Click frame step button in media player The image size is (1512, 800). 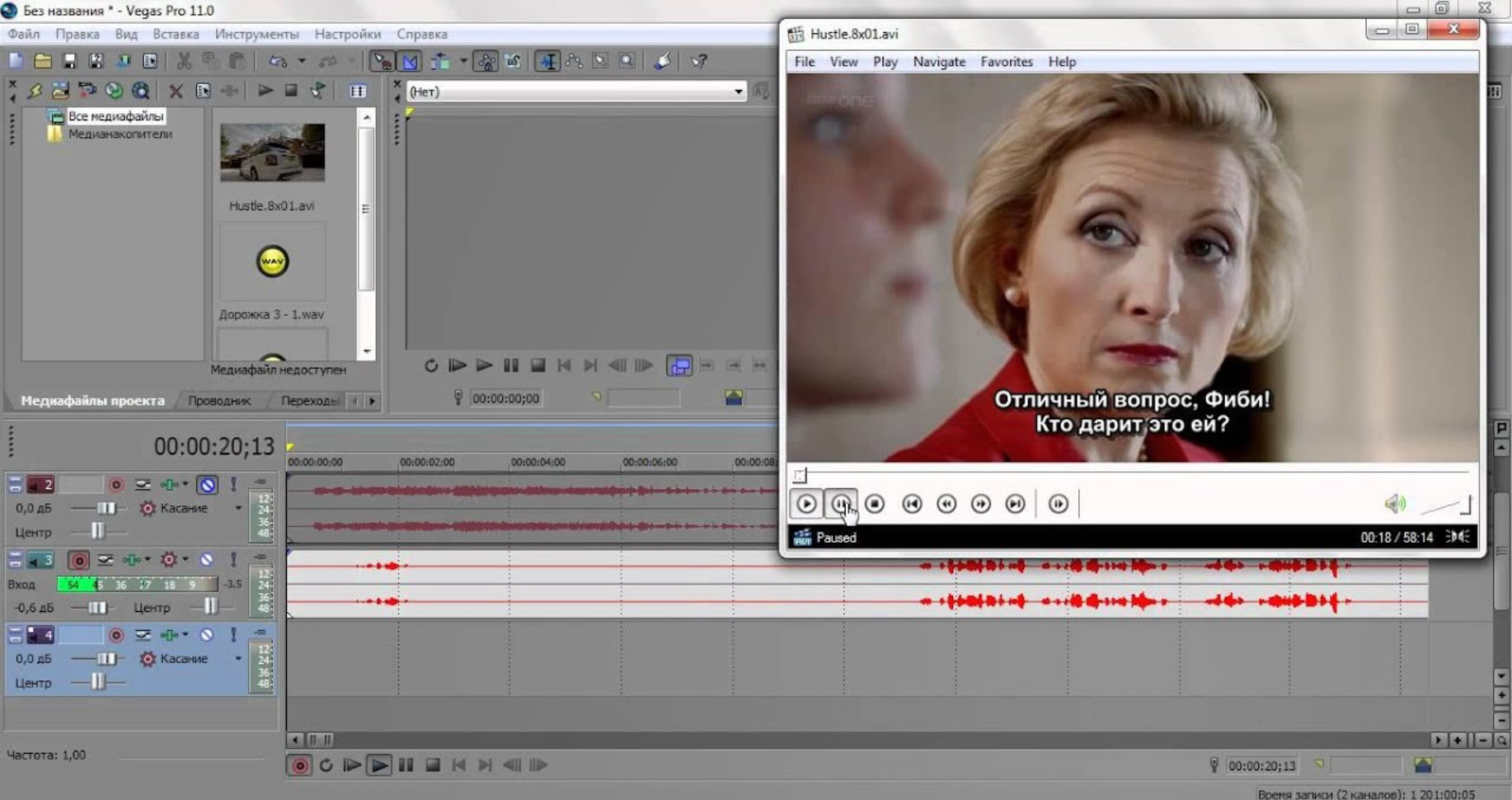[x=1058, y=504]
